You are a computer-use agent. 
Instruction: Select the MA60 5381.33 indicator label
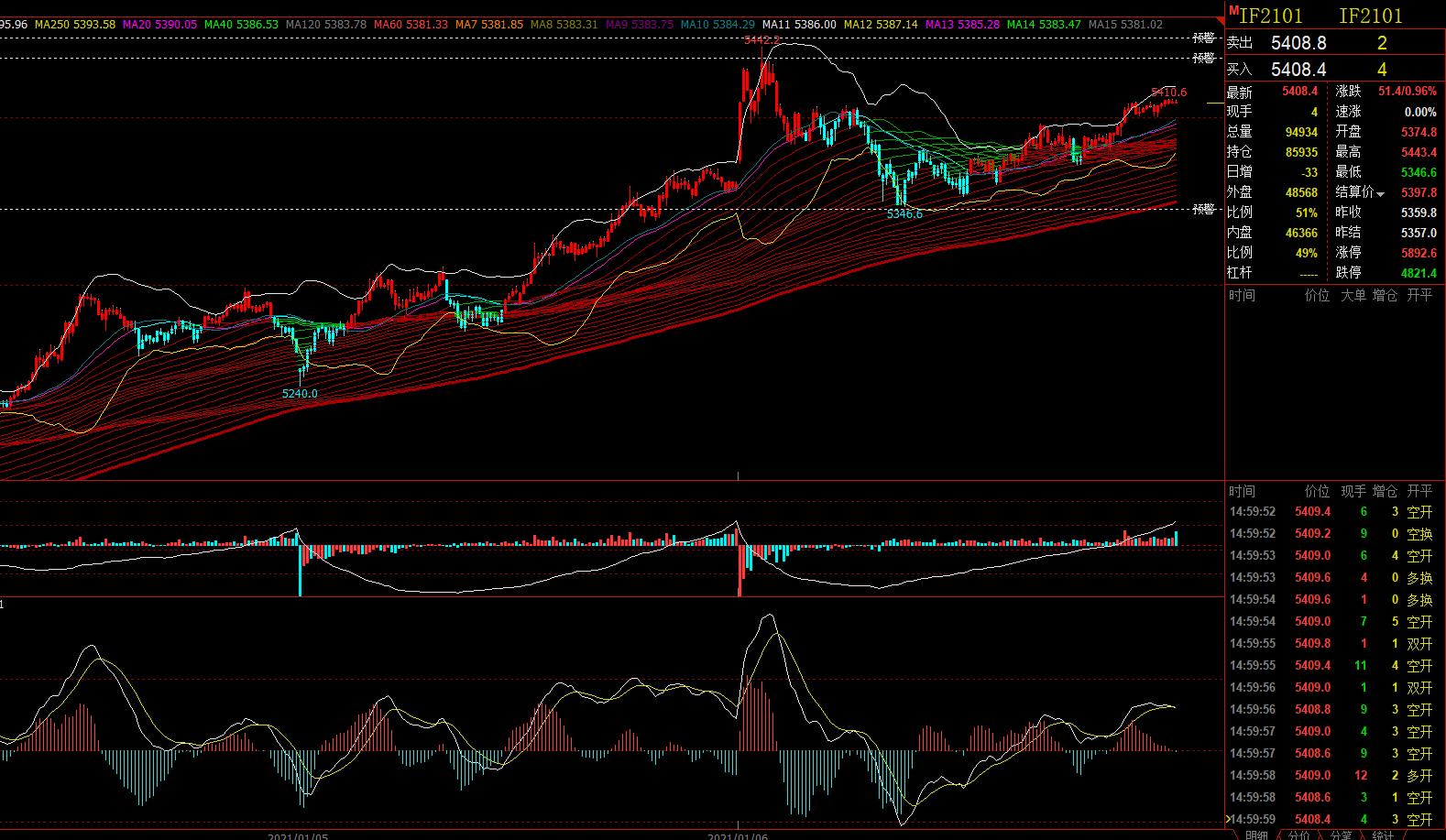tap(411, 24)
